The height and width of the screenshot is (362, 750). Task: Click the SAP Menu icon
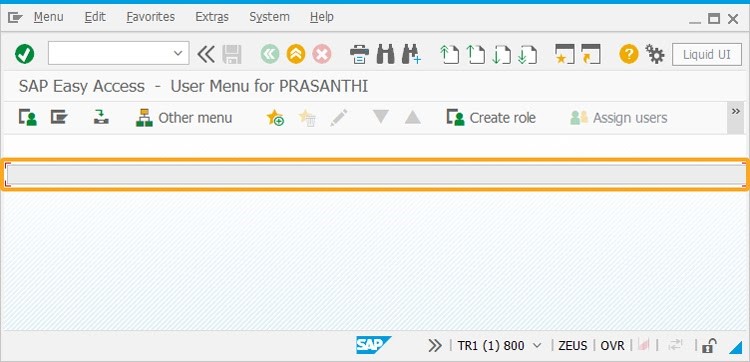pyautogui.click(x=59, y=118)
